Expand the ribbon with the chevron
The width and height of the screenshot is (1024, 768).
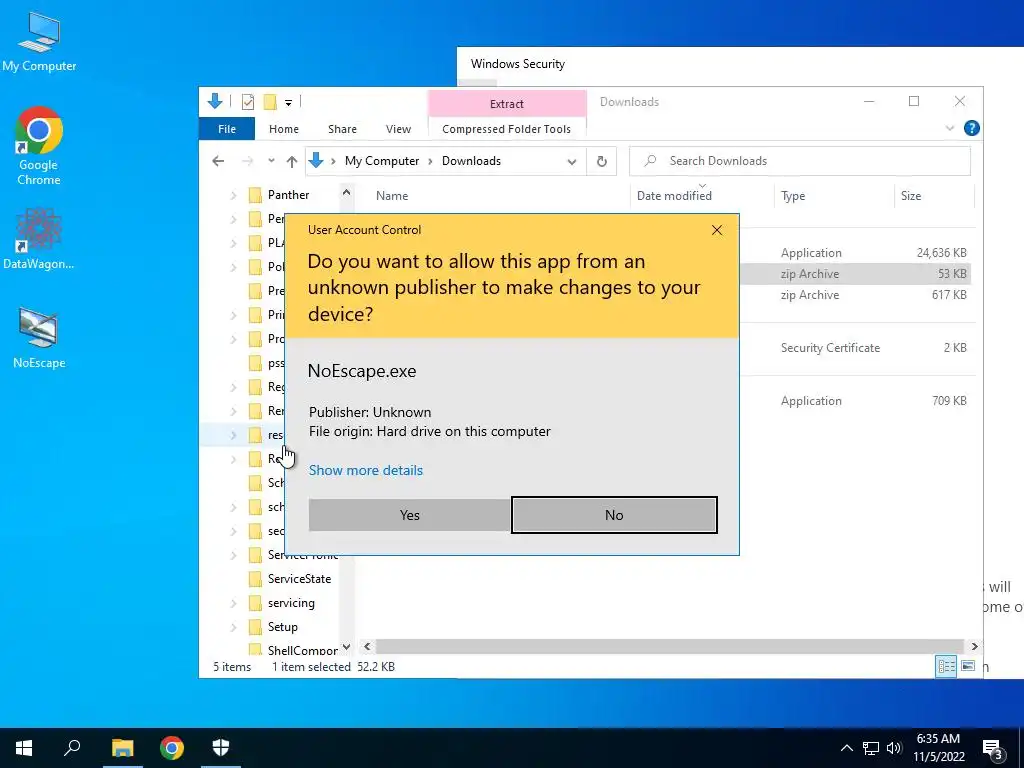pos(950,129)
